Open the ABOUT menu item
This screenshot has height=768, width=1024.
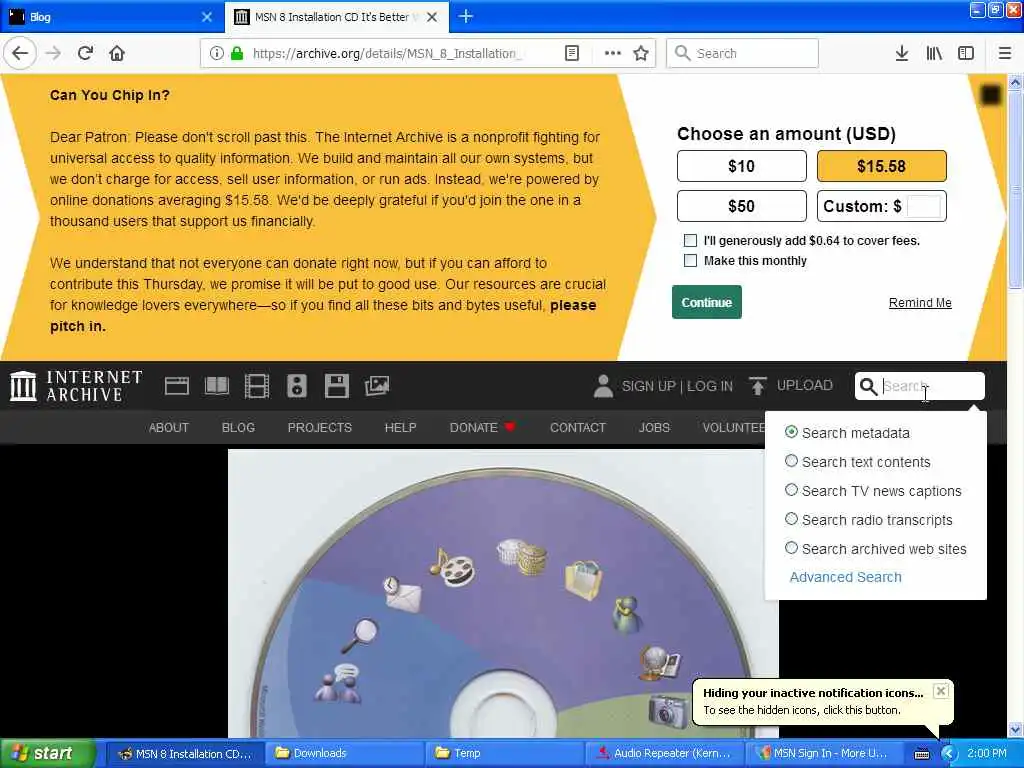pyautogui.click(x=168, y=428)
